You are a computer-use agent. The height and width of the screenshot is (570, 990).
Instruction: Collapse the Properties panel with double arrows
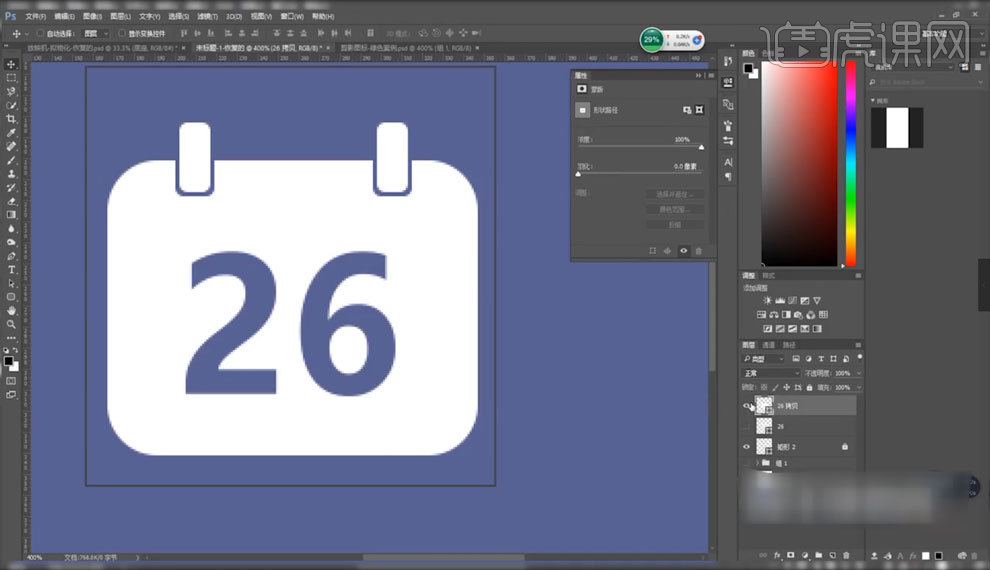[698, 75]
